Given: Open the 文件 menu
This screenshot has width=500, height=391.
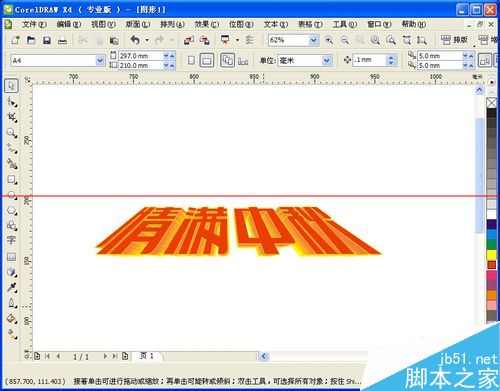Looking at the screenshot, I should pos(34,24).
